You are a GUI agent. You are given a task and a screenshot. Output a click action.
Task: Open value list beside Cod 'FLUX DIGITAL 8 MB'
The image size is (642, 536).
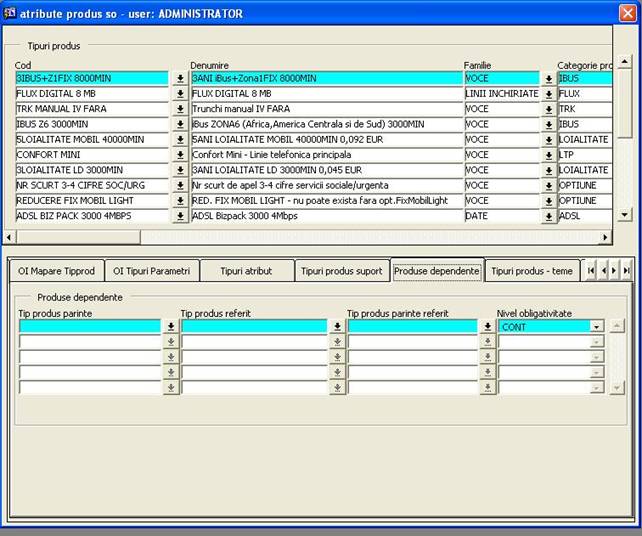tap(180, 94)
